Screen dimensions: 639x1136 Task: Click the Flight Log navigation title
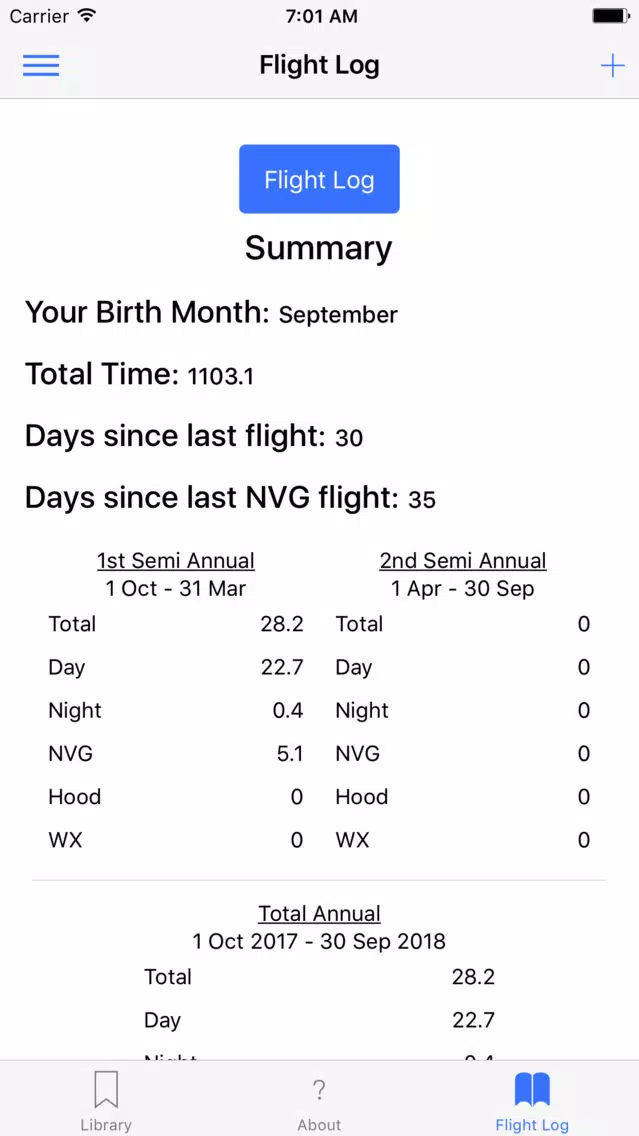point(320,66)
